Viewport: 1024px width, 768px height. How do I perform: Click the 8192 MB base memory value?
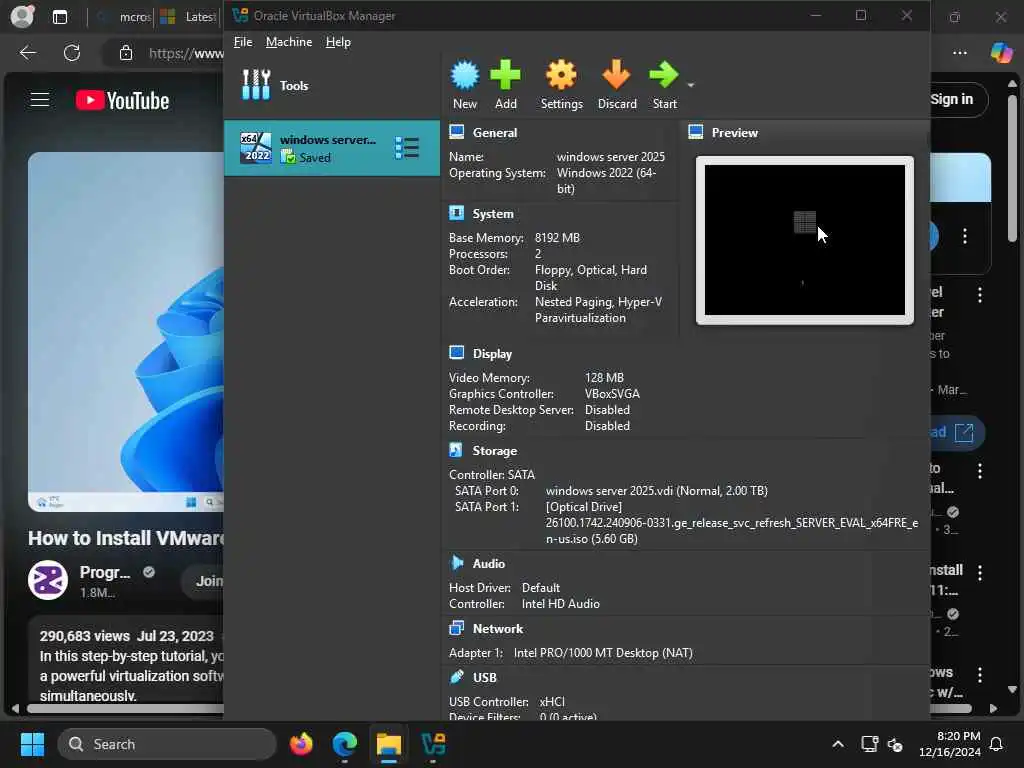(x=557, y=238)
